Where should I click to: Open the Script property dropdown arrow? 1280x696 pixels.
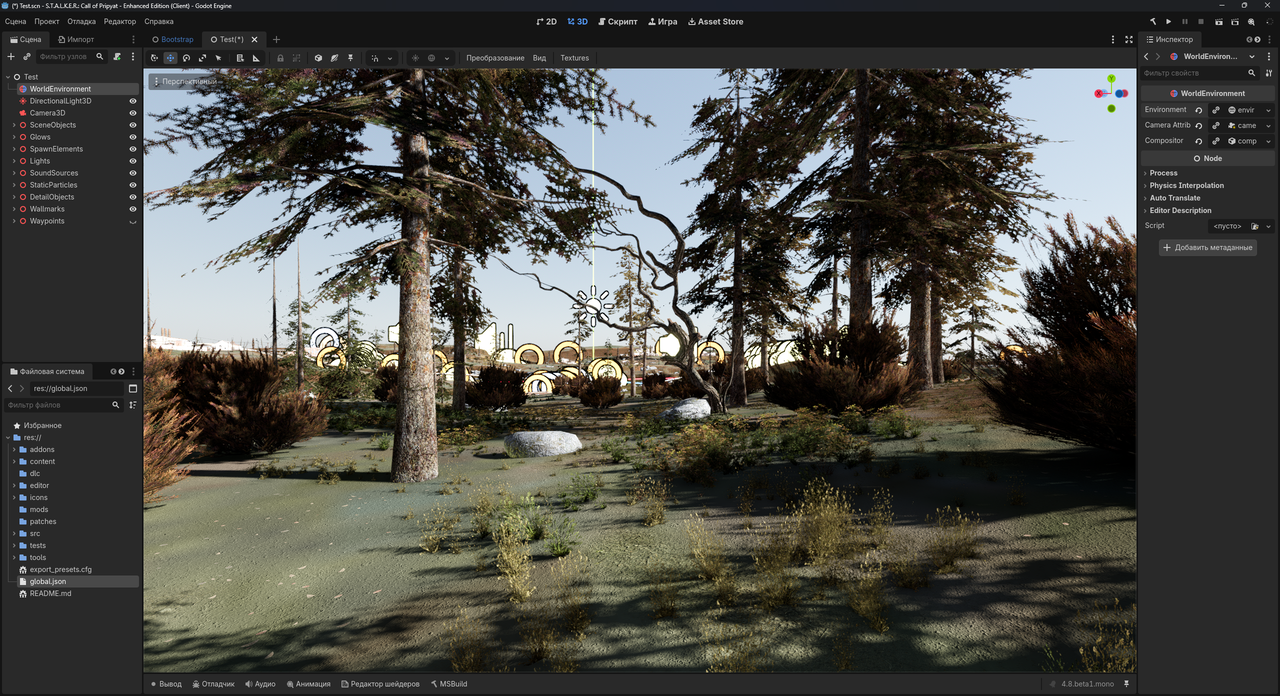[x=1269, y=226]
